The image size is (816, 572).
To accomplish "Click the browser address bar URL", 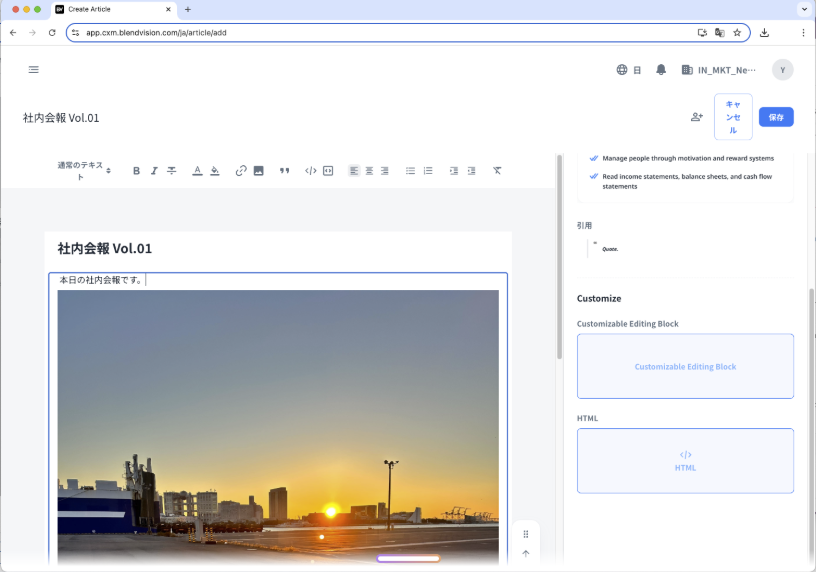I will click(x=156, y=33).
